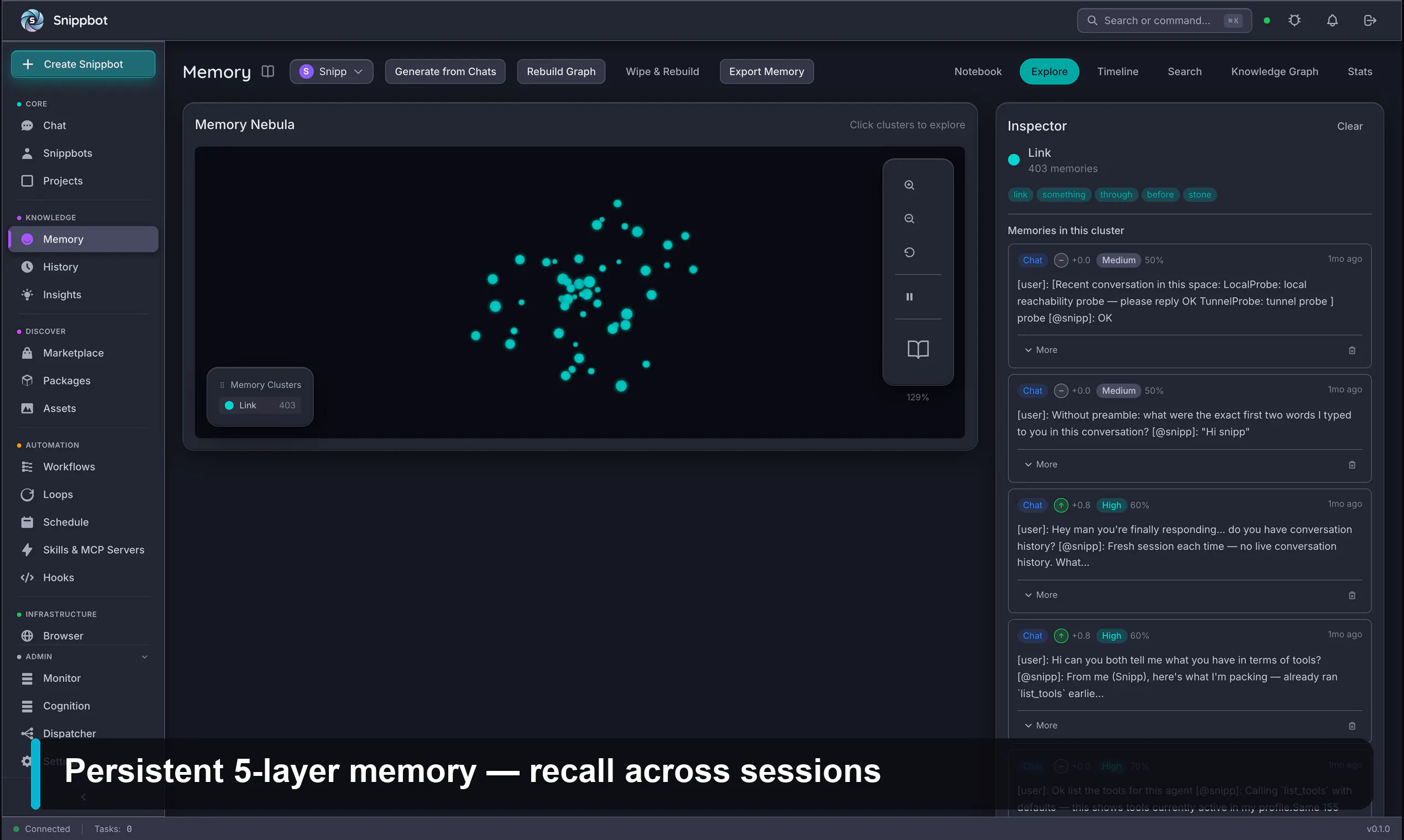Screen dimensions: 1404x840
Task: Expand More on 'terms of tools' memory
Action: (1040, 726)
